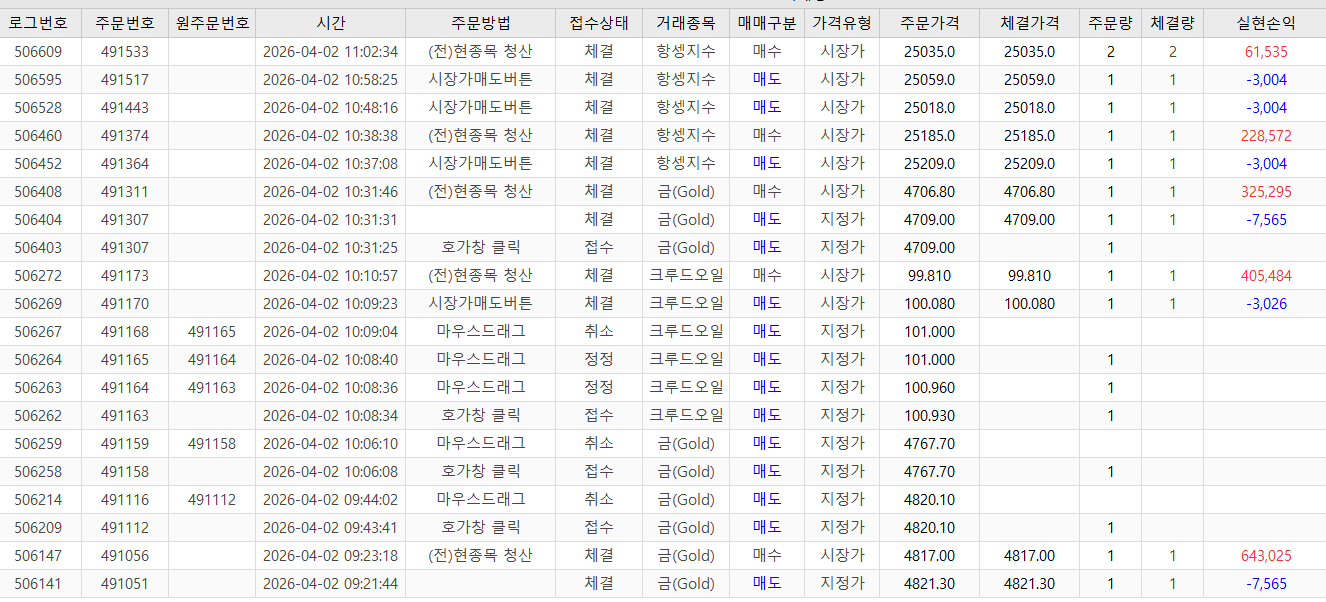Click timestamp 2026-04-02 10:06:10
Viewport: 1326px width, 602px height.
(x=330, y=444)
